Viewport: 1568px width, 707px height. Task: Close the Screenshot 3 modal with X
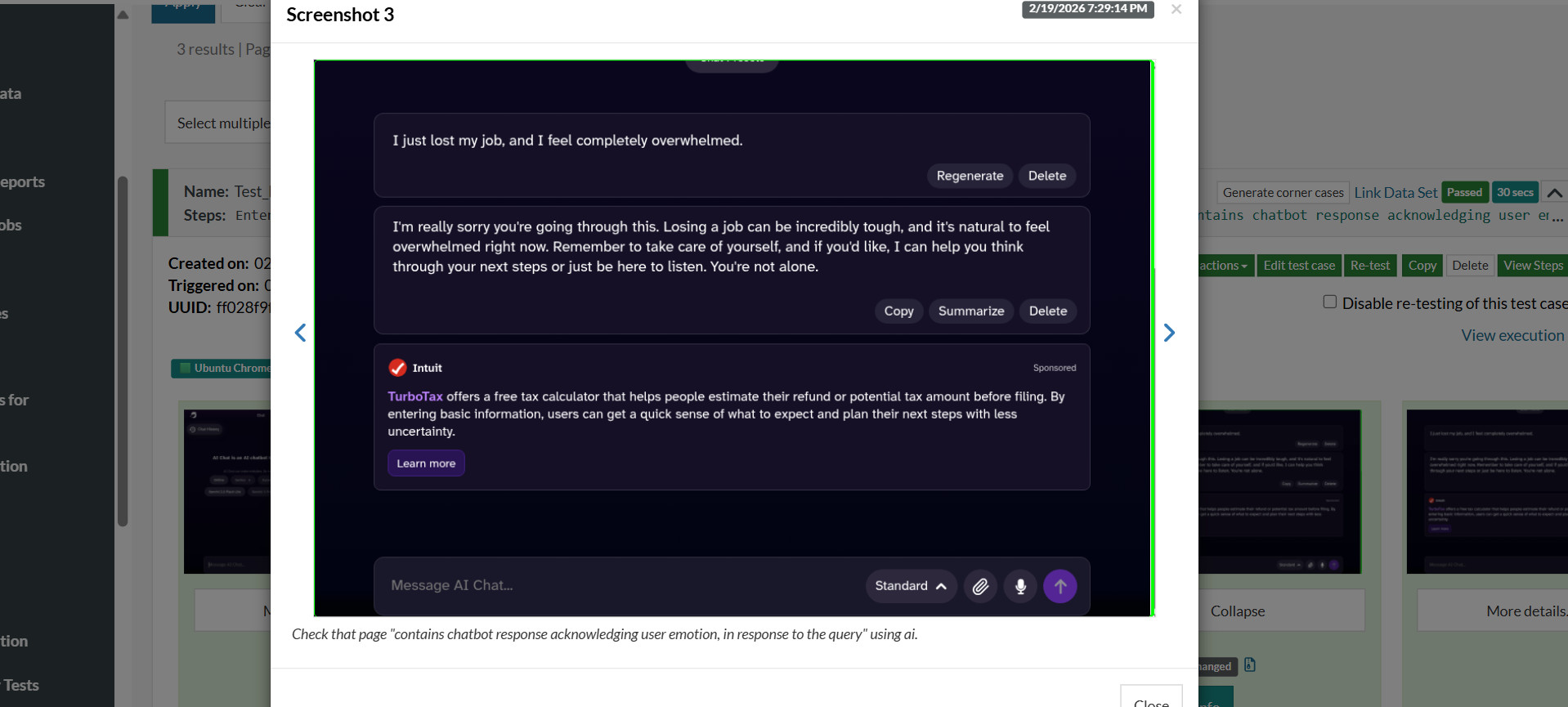point(1176,10)
